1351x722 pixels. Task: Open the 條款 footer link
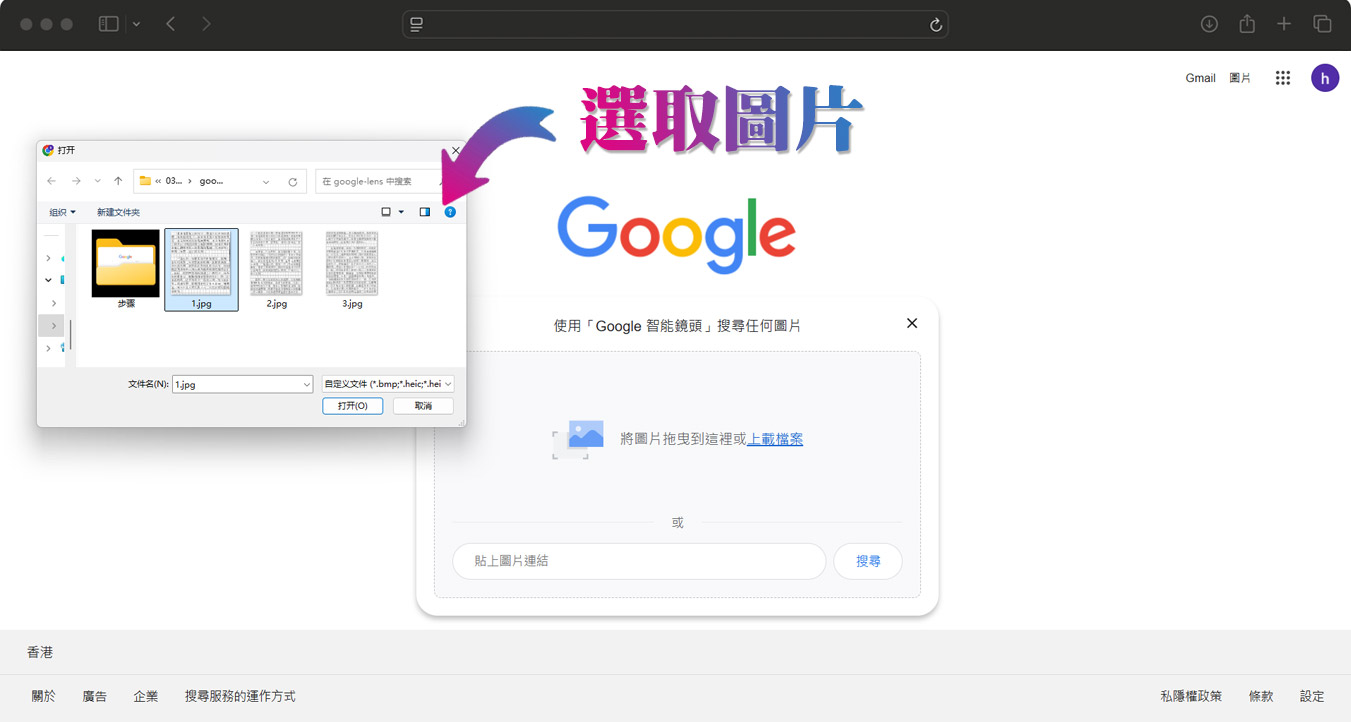(x=1261, y=696)
